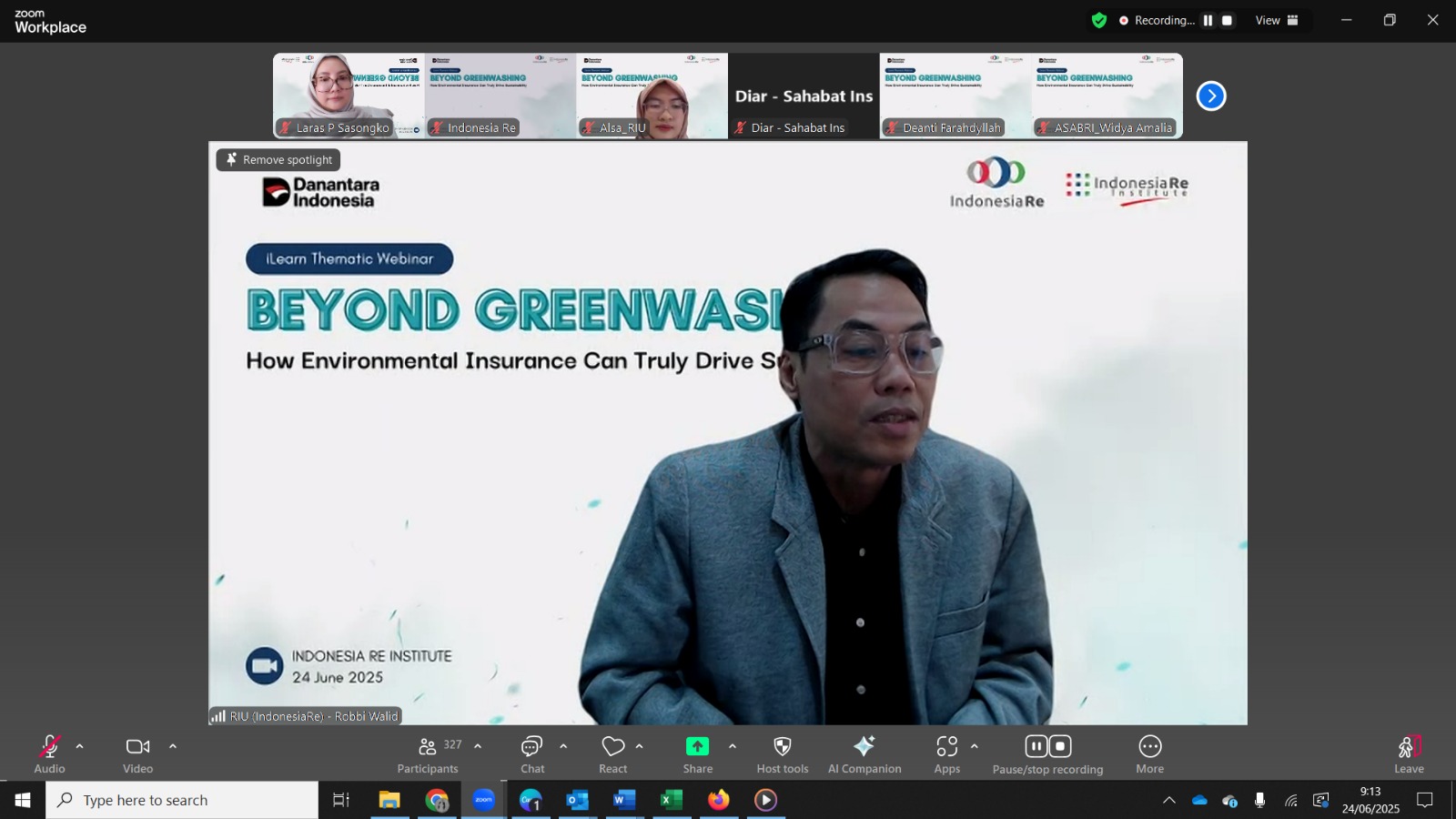Screen dimensions: 1456x819
Task: Expand share options arrow beside Share
Action: click(x=733, y=746)
